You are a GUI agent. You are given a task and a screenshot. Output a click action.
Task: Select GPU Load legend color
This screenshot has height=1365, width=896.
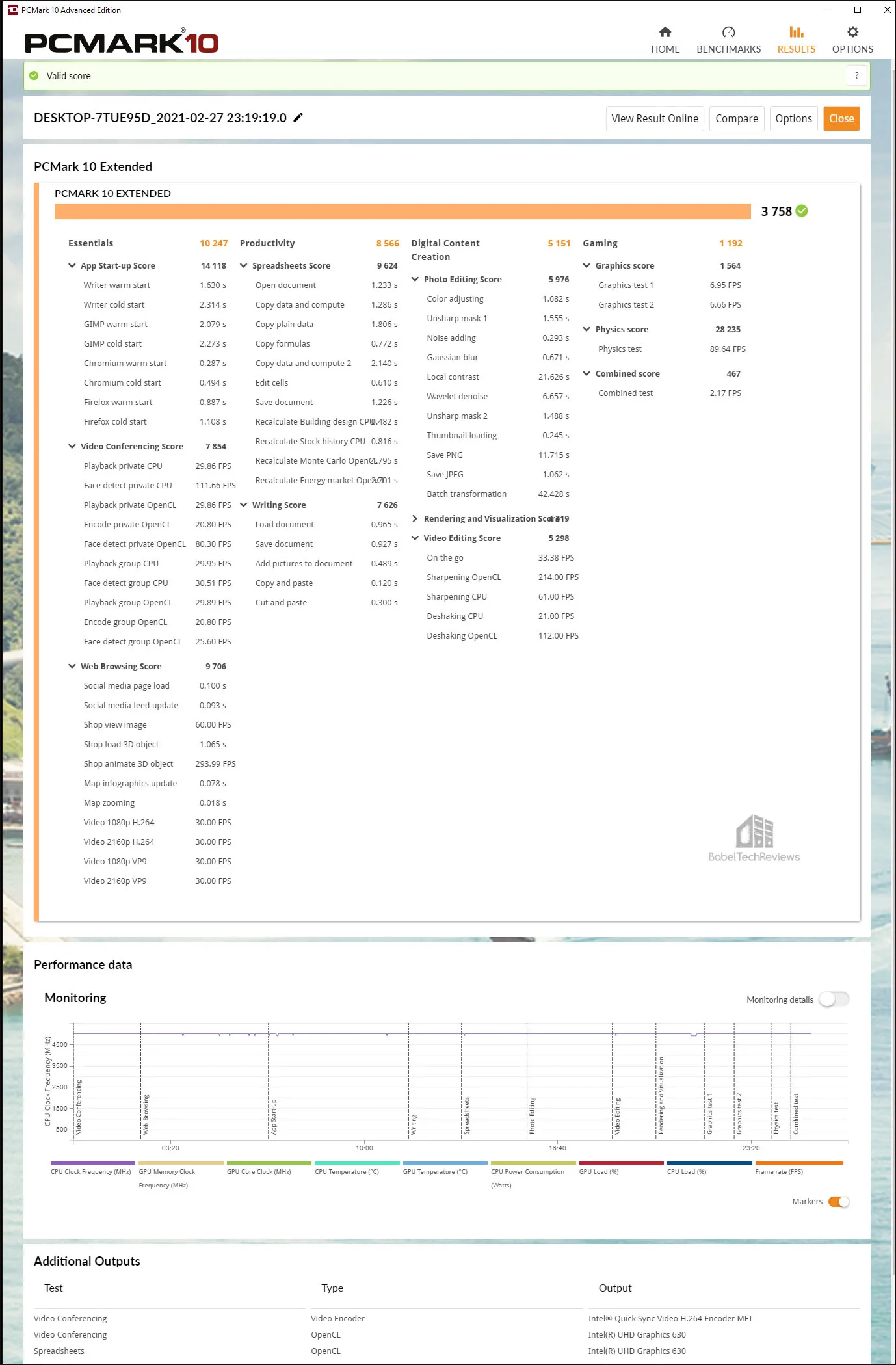[x=622, y=1163]
